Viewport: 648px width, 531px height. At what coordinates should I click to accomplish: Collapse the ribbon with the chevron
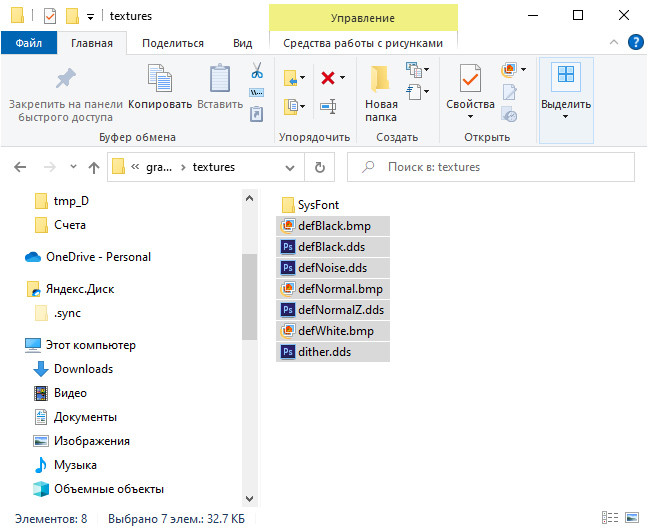pos(614,43)
